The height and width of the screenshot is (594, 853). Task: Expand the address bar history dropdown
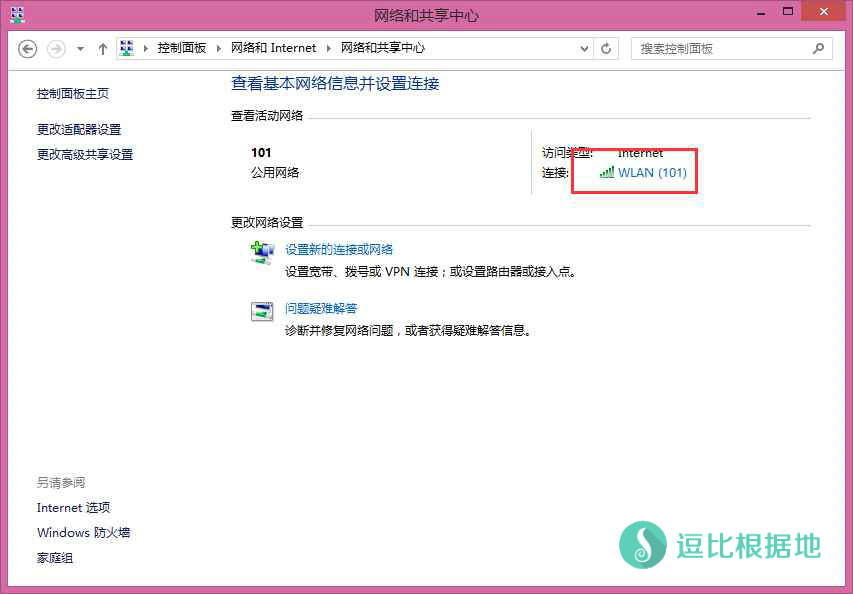coord(584,48)
